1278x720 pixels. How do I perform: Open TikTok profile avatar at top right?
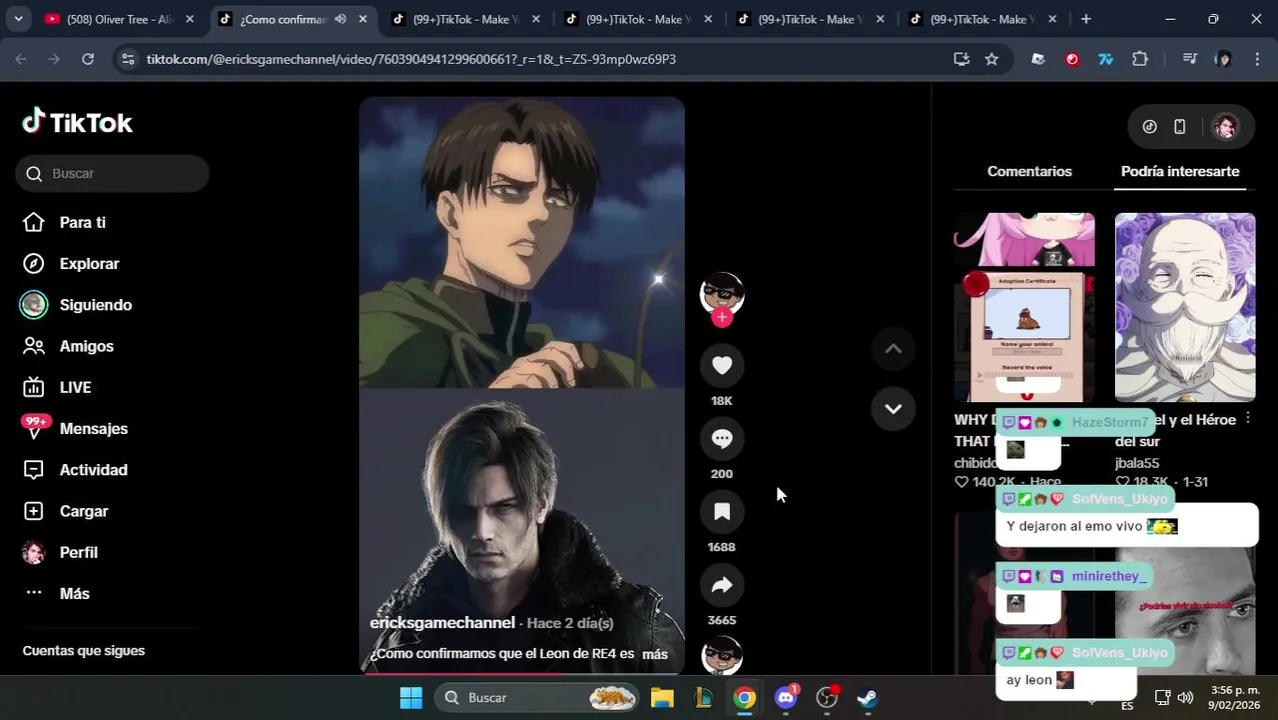click(1225, 127)
